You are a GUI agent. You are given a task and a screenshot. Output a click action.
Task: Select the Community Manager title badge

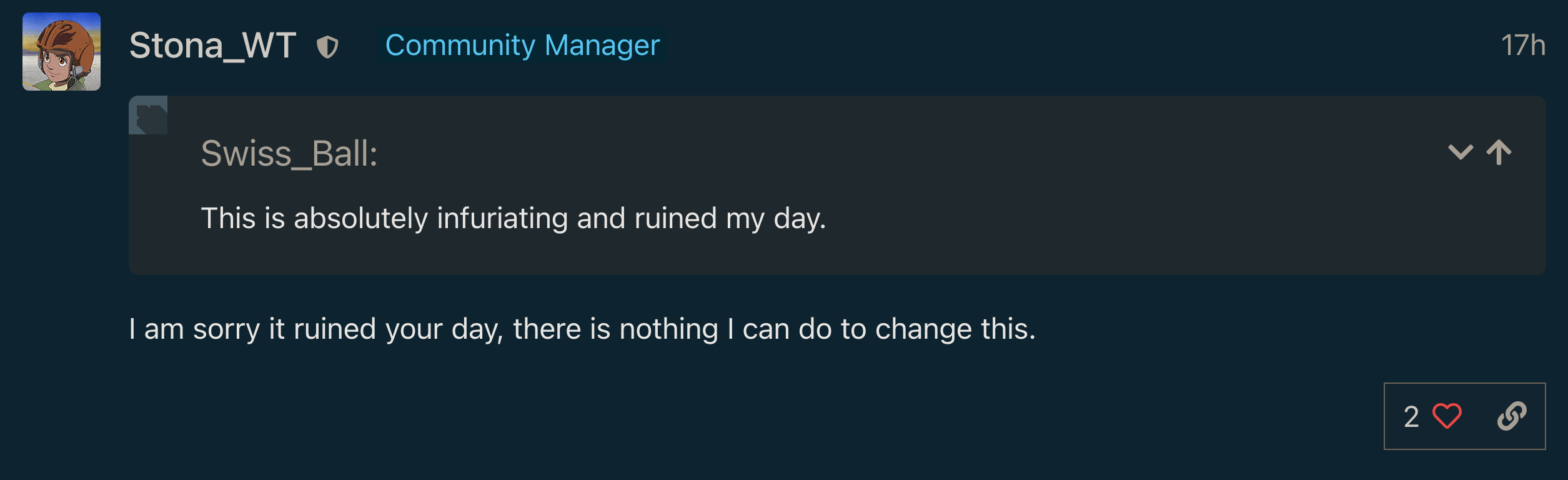tap(522, 46)
